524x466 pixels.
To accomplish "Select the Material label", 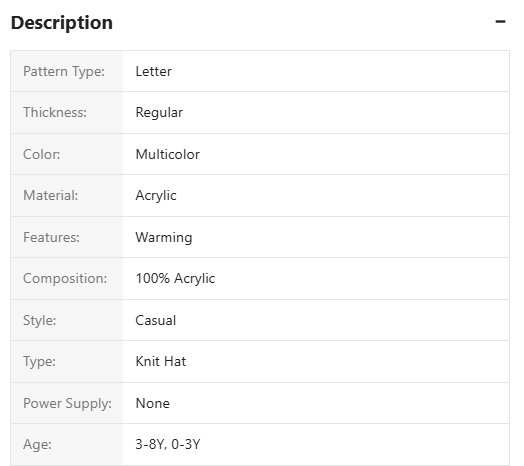I will 50,196.
